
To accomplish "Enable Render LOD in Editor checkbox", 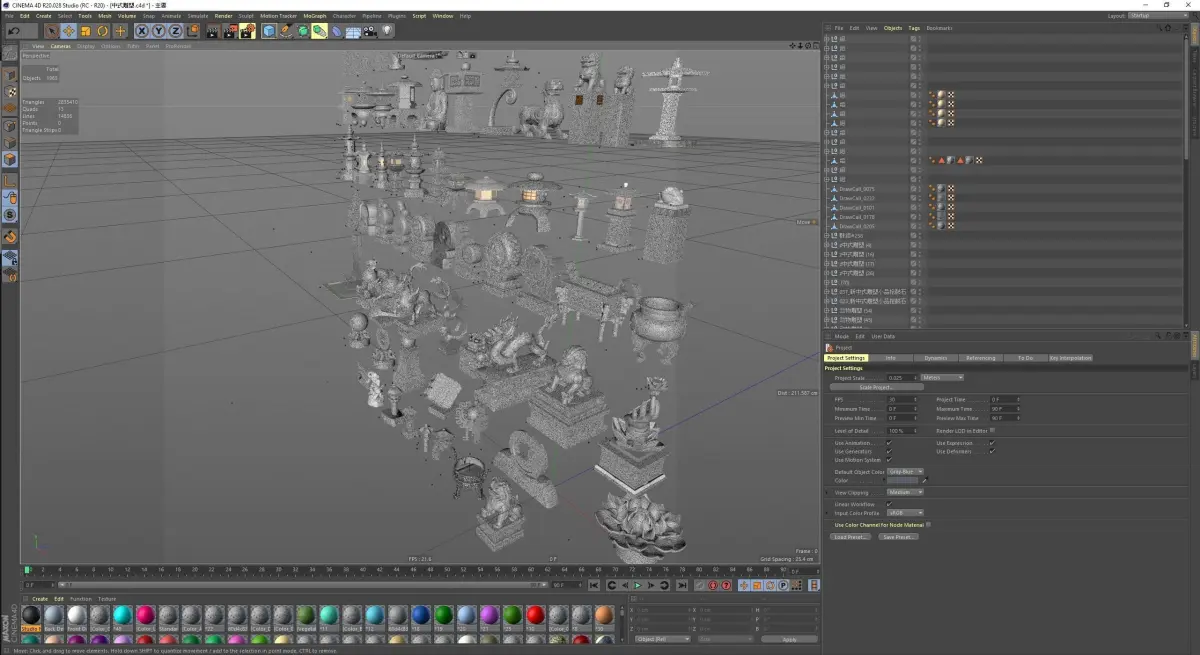I will click(x=992, y=430).
